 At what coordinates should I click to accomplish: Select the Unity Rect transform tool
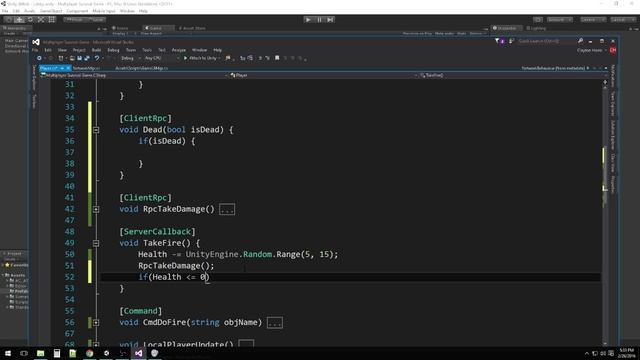(x=52, y=20)
